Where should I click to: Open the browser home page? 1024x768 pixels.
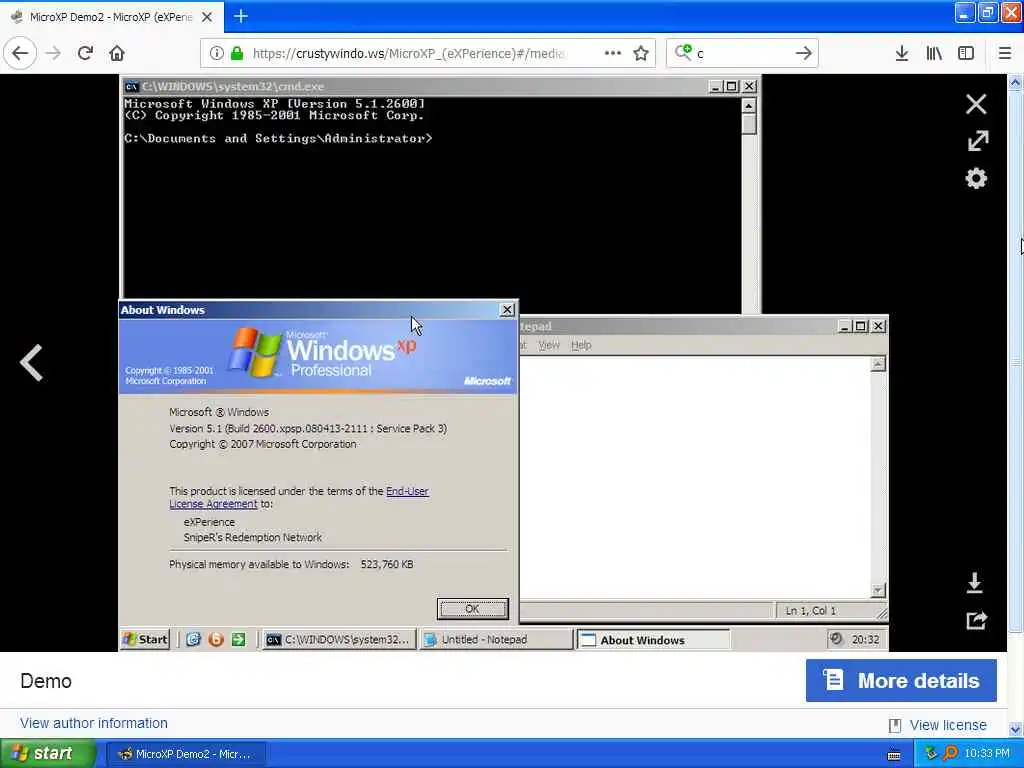point(117,54)
